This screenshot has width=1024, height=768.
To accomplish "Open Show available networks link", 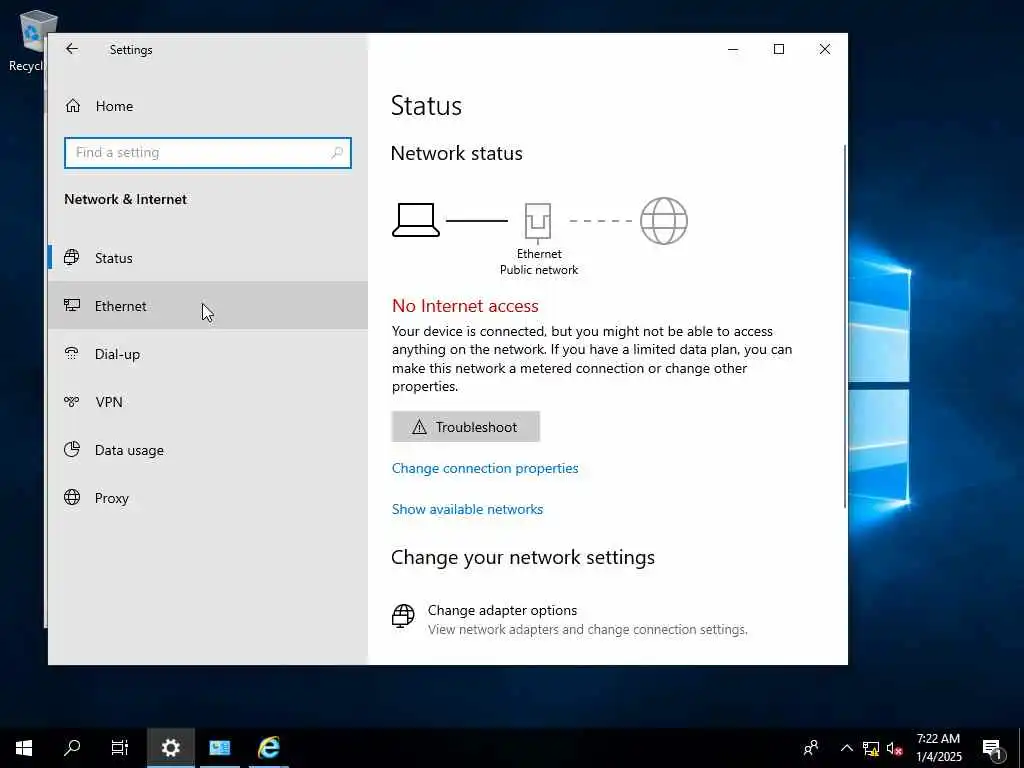I will point(467,509).
